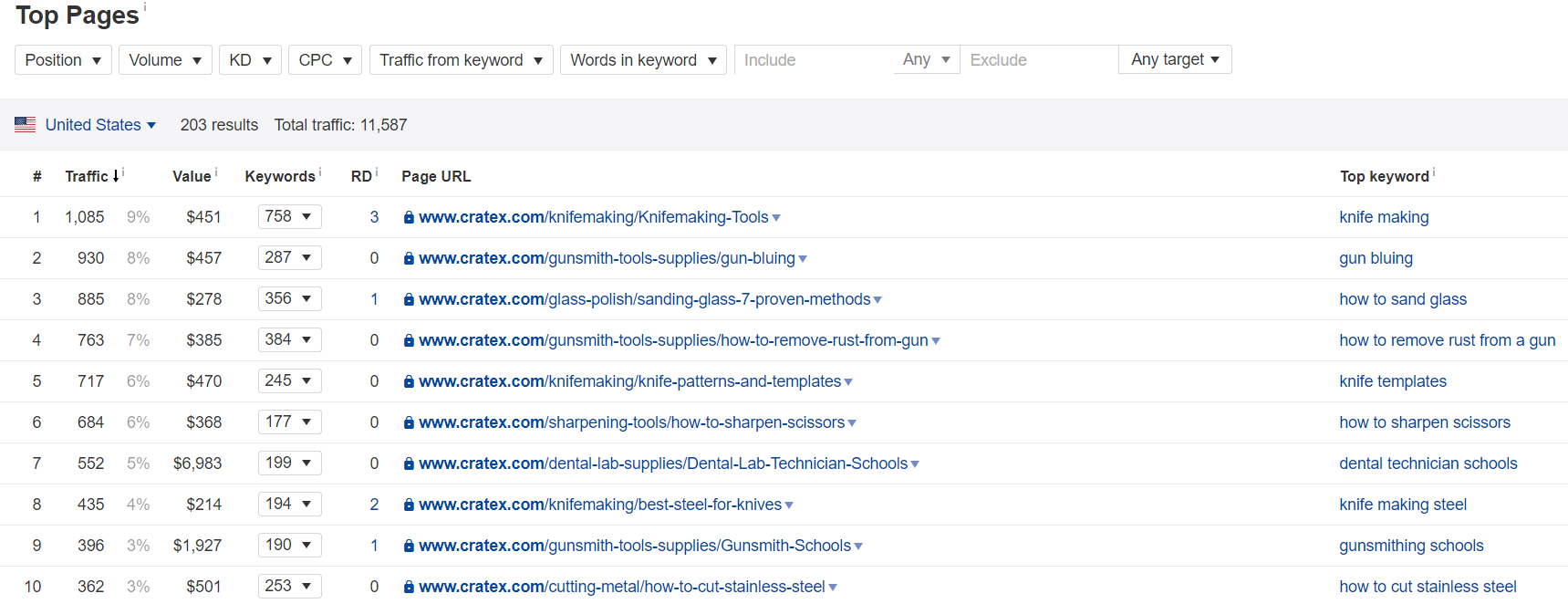
Task: Open the best-steel-for-knives page URL
Action: [x=600, y=505]
